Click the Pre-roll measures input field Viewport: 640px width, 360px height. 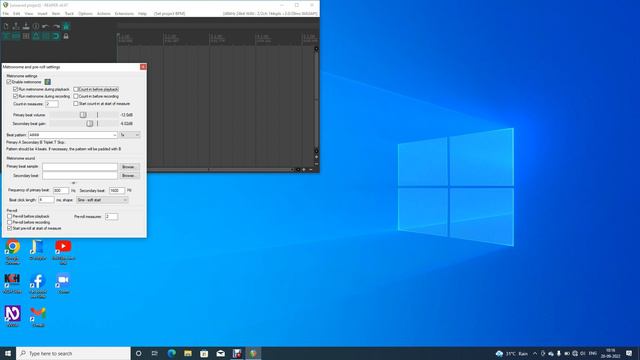pyautogui.click(x=111, y=217)
